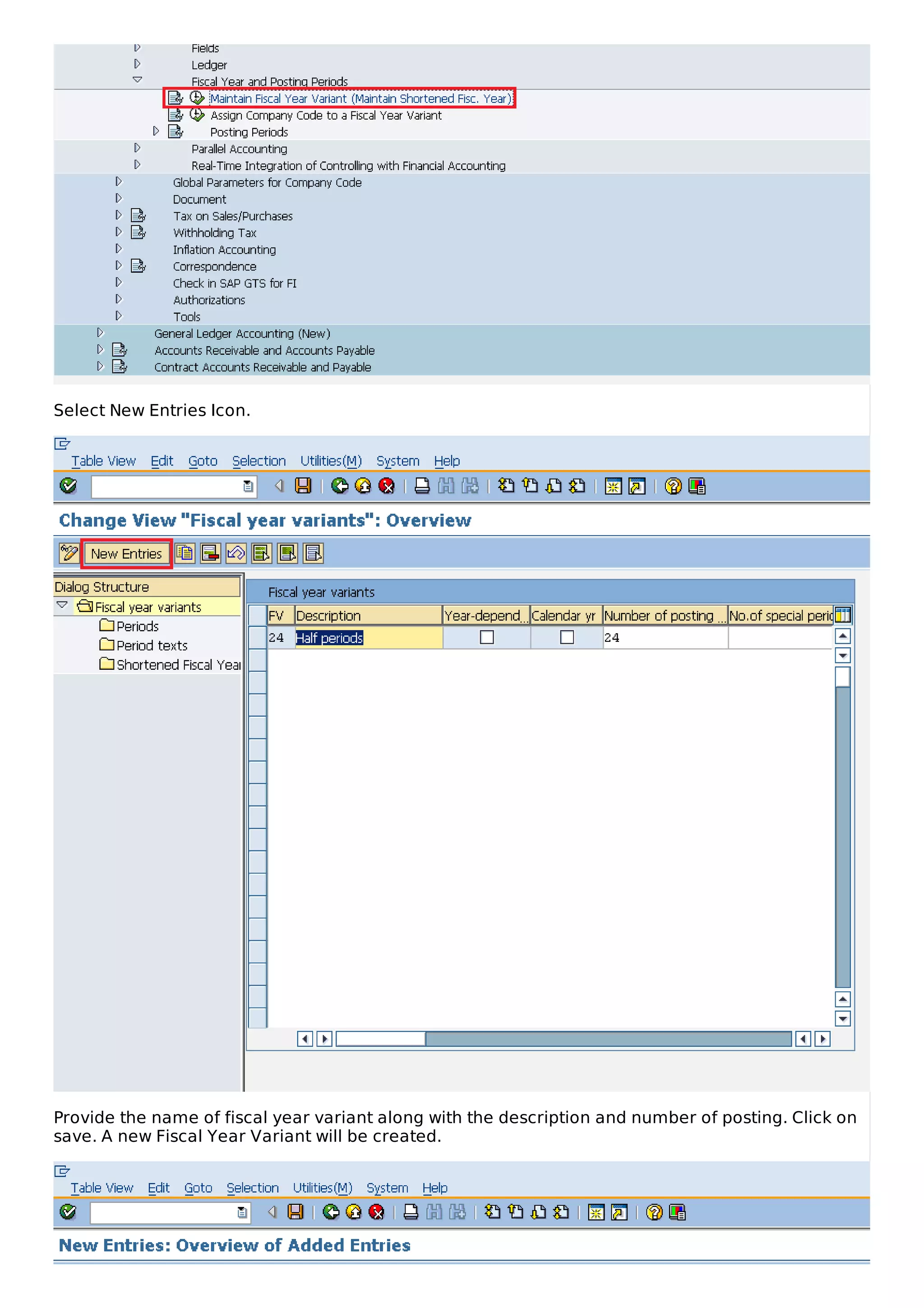Image resolution: width=924 pixels, height=1308 pixels.
Task: Expand Global Parameters for Company Code node
Action: [118, 181]
